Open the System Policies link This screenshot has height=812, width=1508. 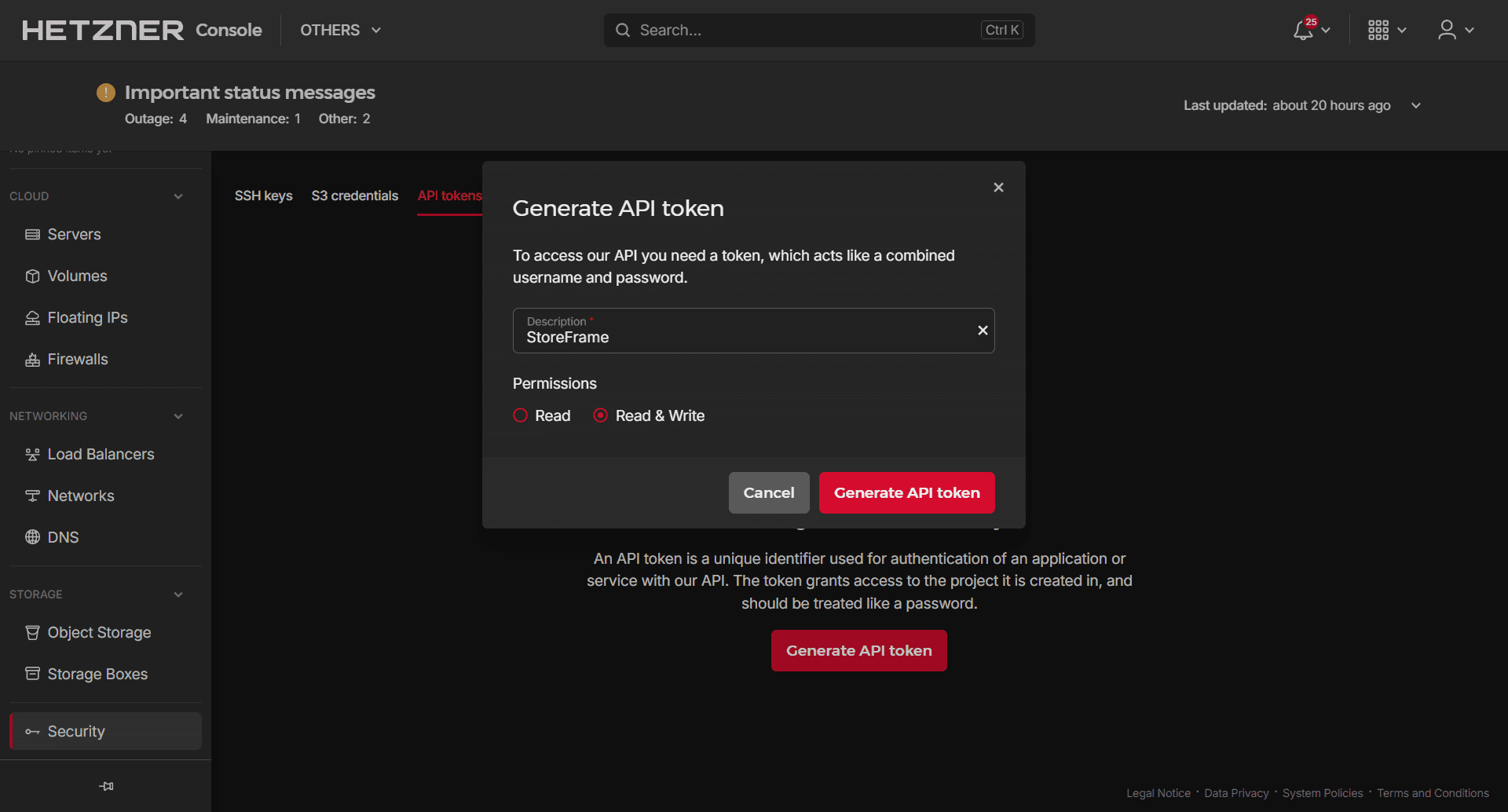click(x=1323, y=793)
